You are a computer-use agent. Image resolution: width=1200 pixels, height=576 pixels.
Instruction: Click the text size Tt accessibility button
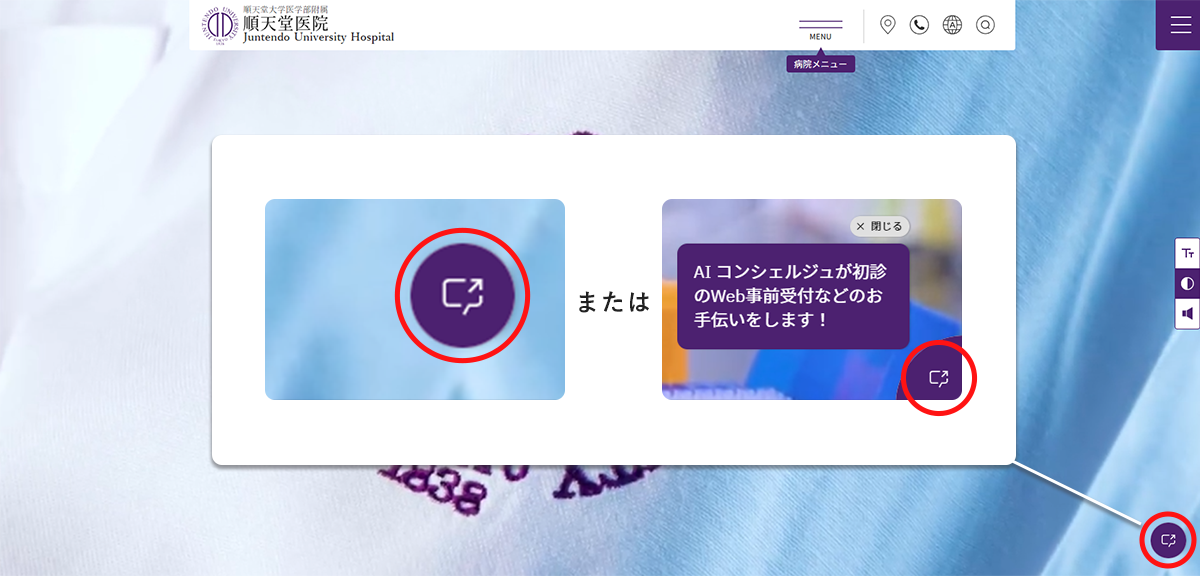point(1187,252)
